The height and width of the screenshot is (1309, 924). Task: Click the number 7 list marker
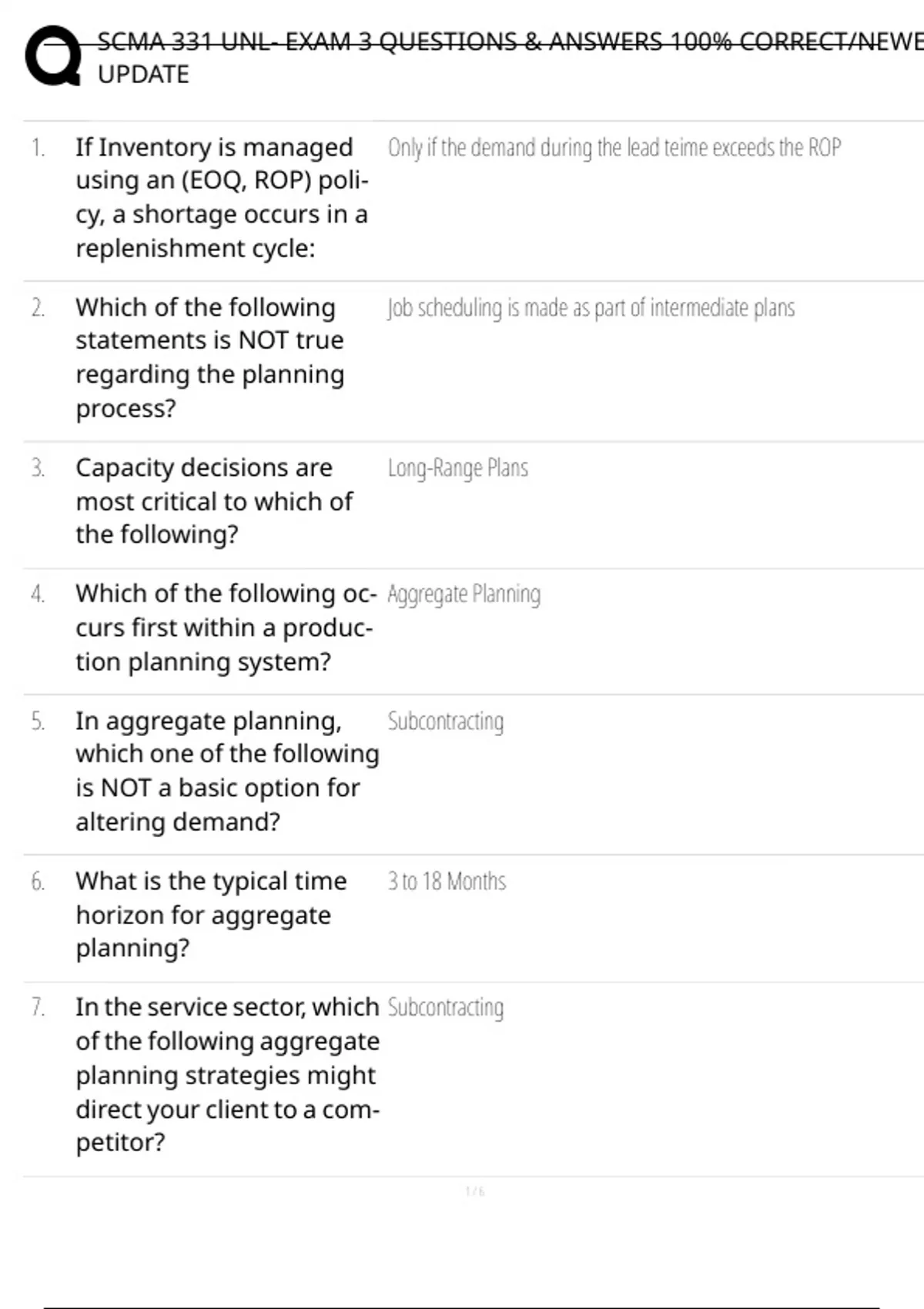[x=38, y=1007]
